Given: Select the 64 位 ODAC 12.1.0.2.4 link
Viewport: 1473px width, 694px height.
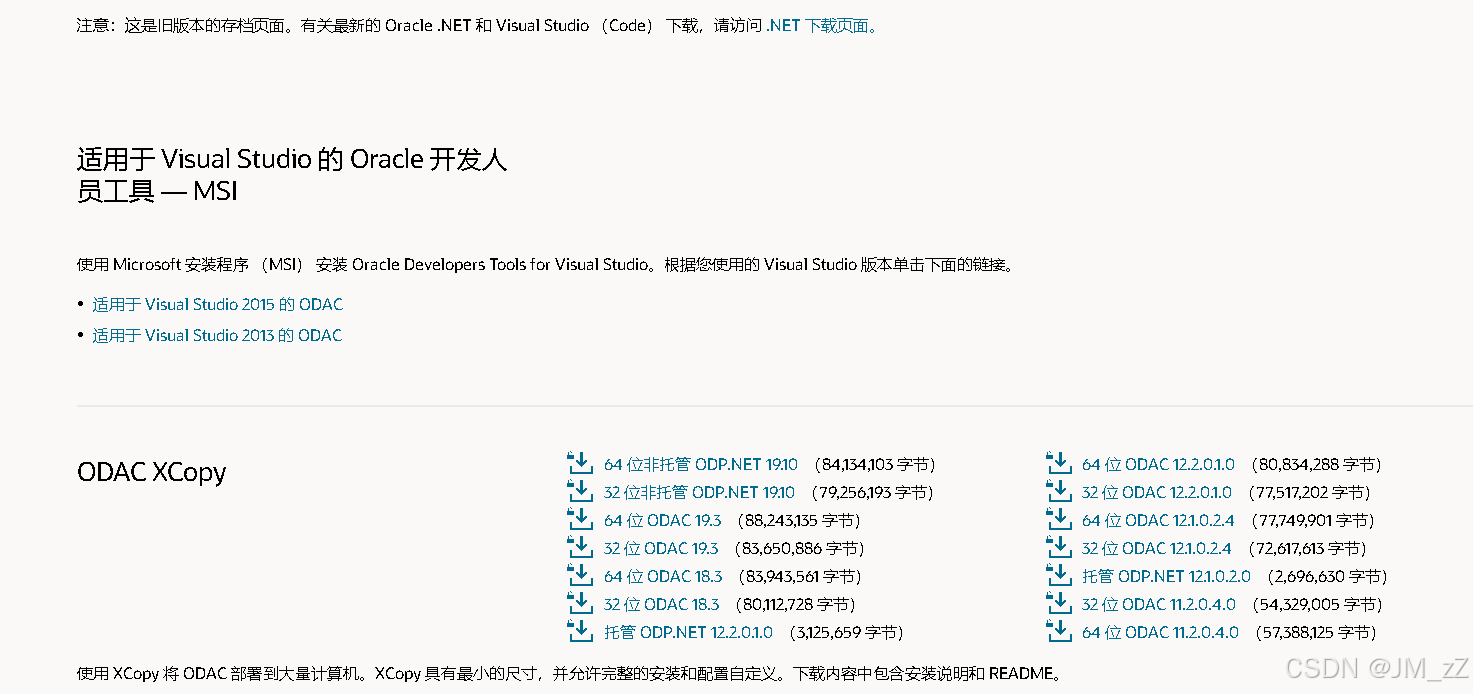Looking at the screenshot, I should pyautogui.click(x=1158, y=520).
